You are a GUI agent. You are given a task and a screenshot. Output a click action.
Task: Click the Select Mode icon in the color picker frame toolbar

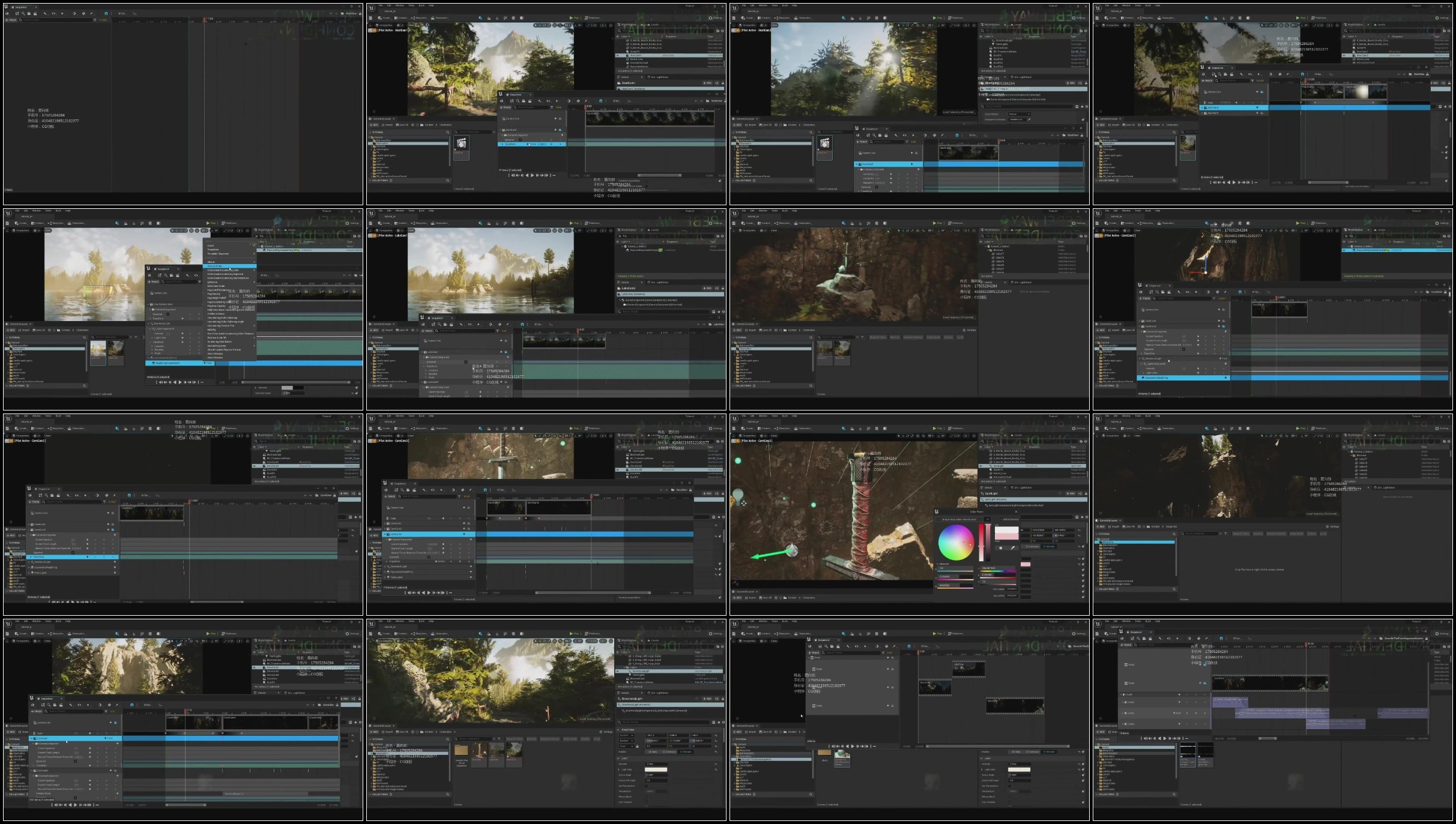tap(844, 429)
